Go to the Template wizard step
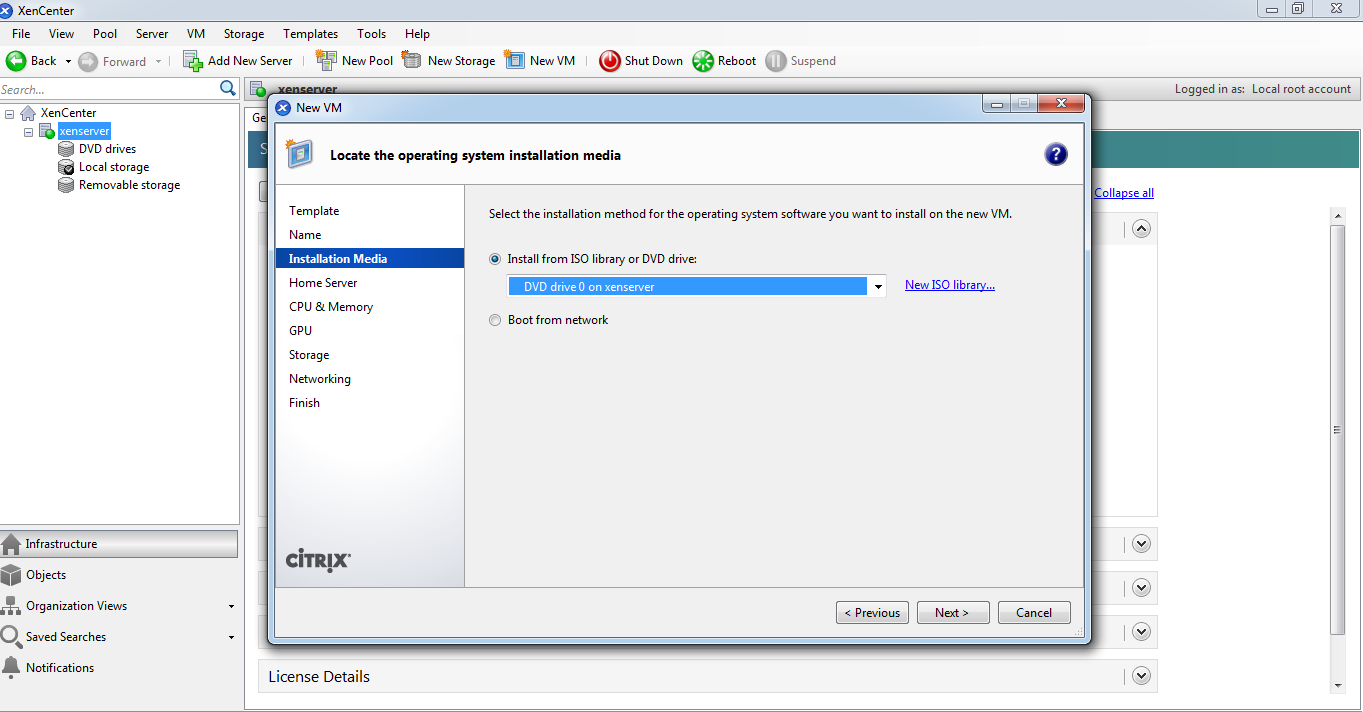The width and height of the screenshot is (1363, 712). coord(314,211)
